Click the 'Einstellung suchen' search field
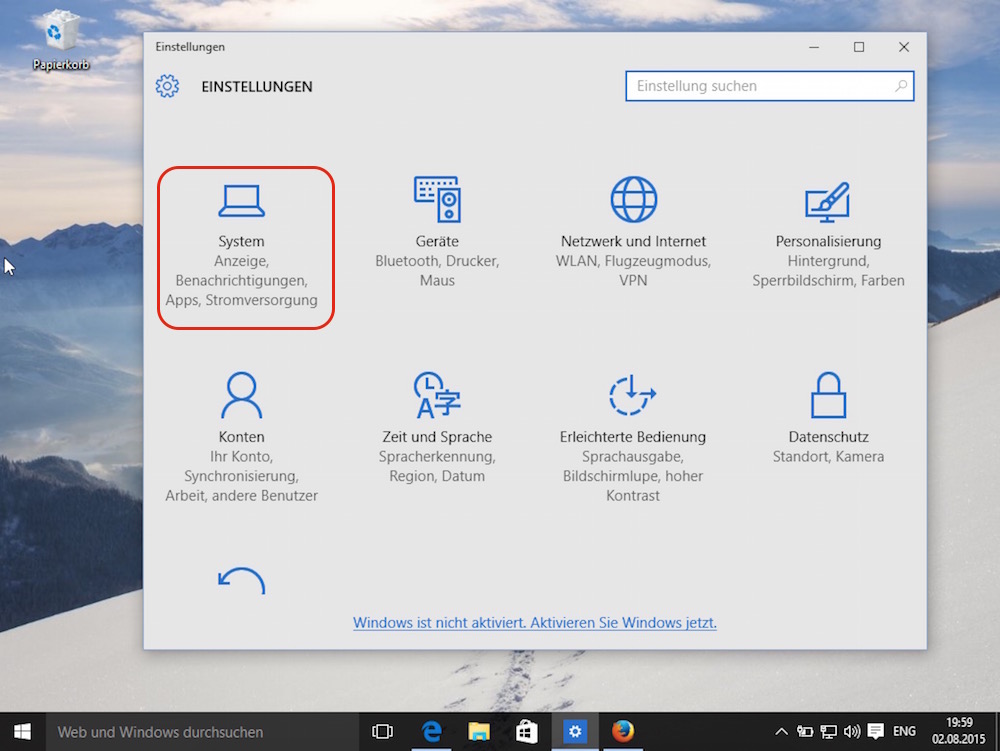The height and width of the screenshot is (751, 1000). pyautogui.click(x=770, y=86)
